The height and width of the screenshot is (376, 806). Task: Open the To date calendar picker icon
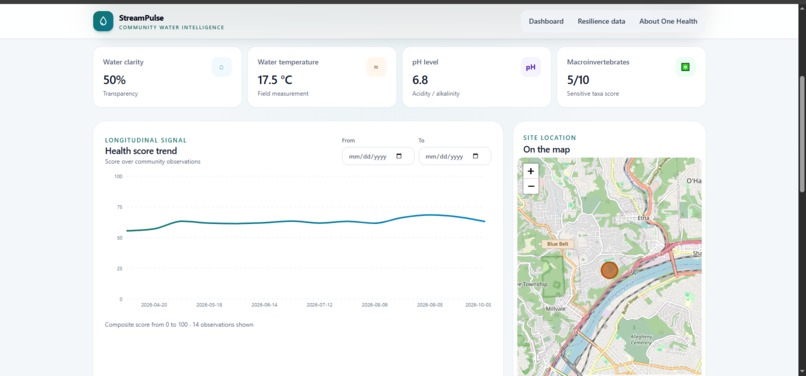tap(475, 156)
